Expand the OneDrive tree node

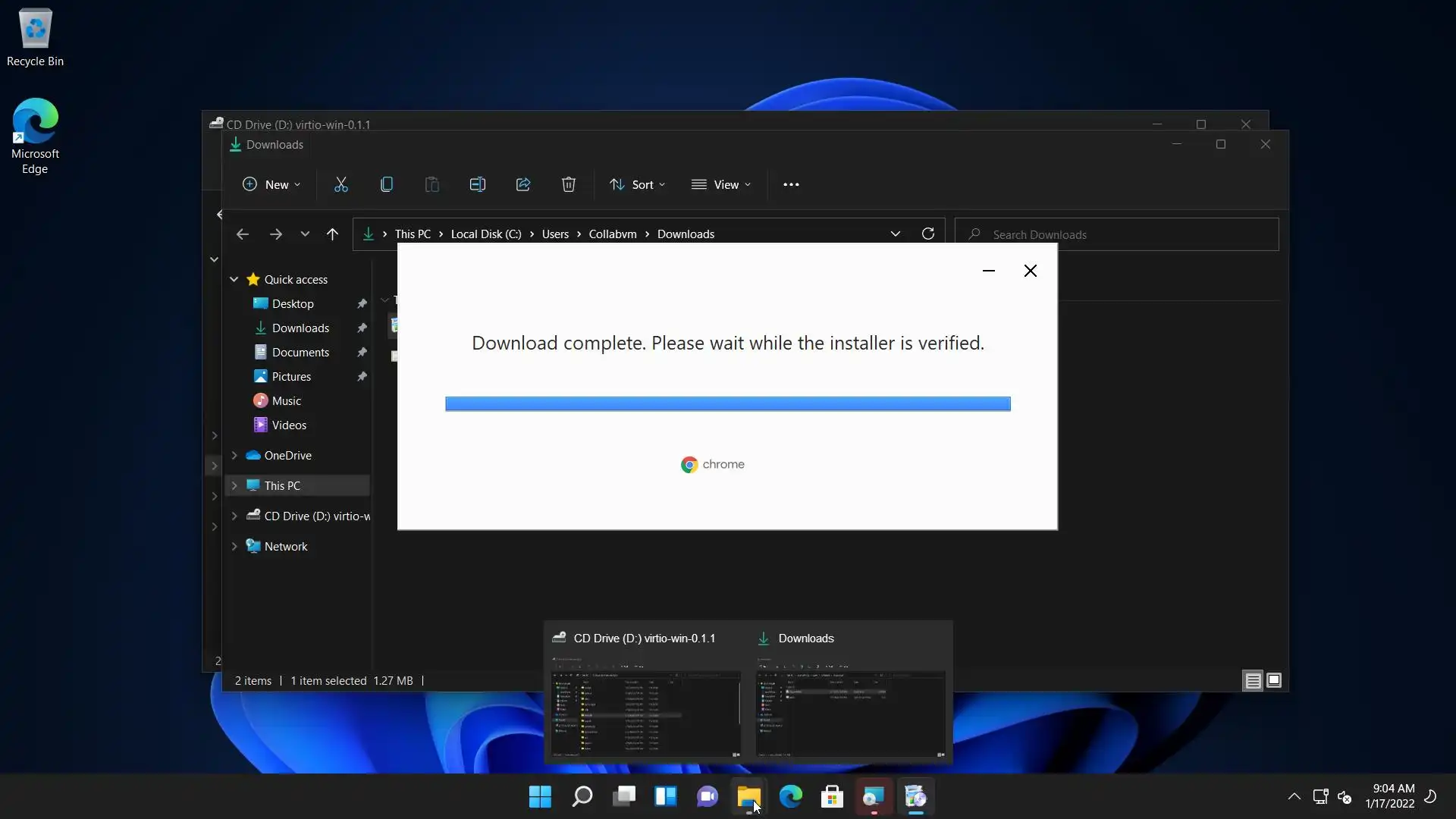click(x=234, y=455)
